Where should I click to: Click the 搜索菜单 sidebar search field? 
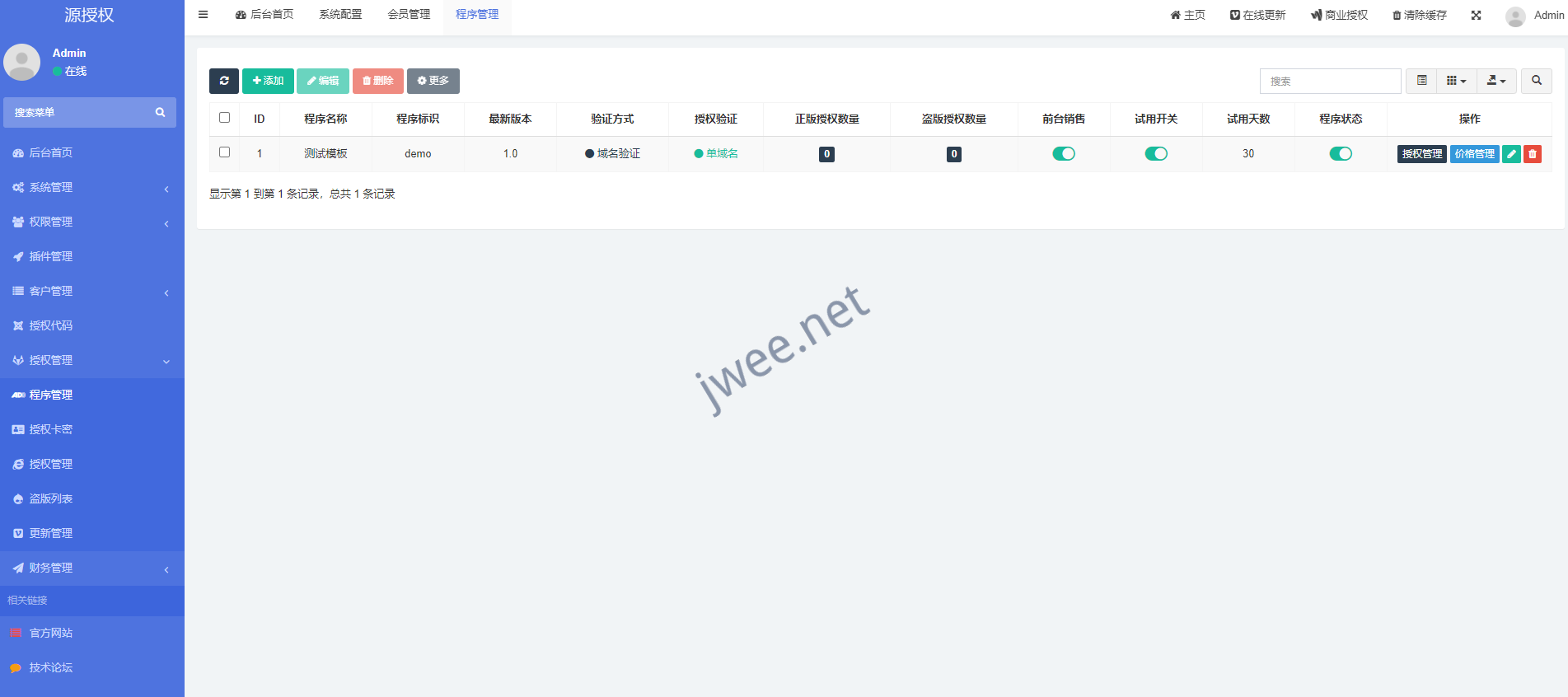click(x=78, y=112)
